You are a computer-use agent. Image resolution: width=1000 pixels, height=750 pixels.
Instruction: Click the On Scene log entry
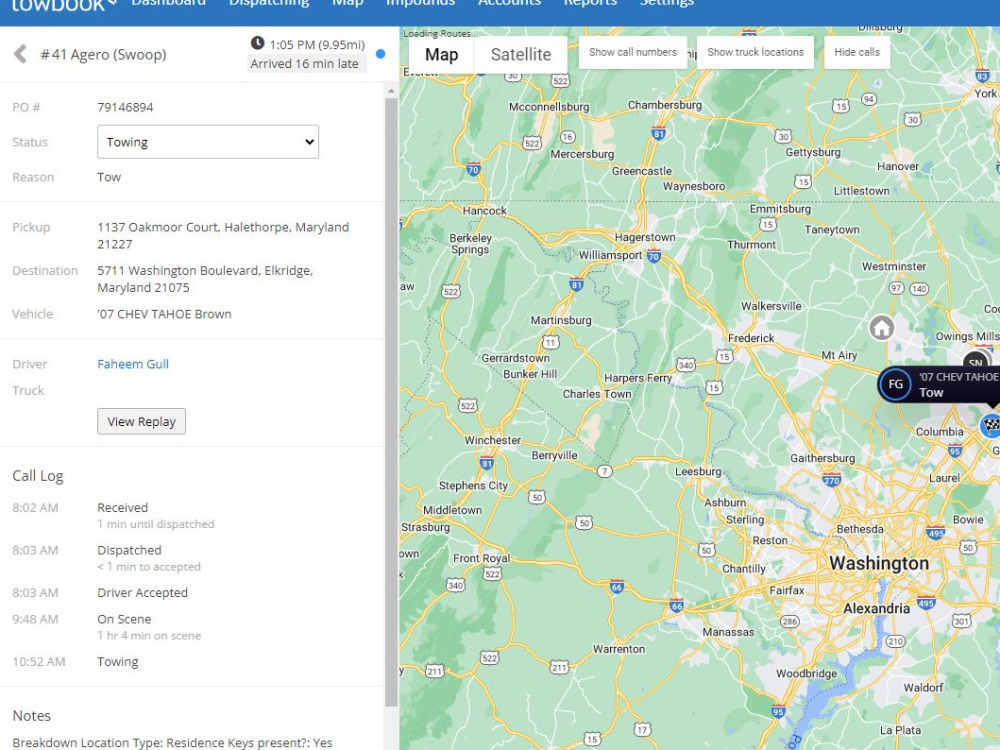124,619
